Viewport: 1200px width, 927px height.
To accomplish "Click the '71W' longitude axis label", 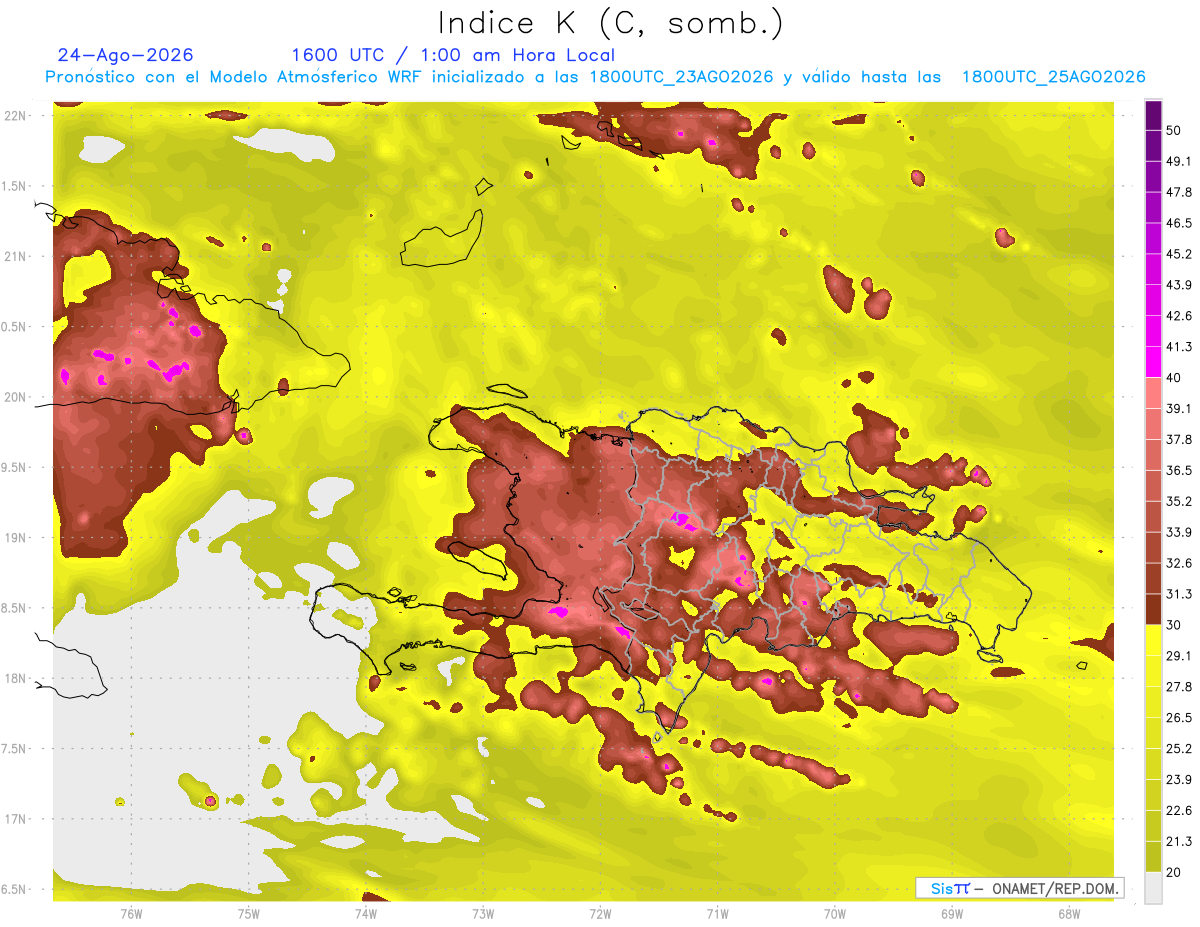I will click(x=717, y=914).
